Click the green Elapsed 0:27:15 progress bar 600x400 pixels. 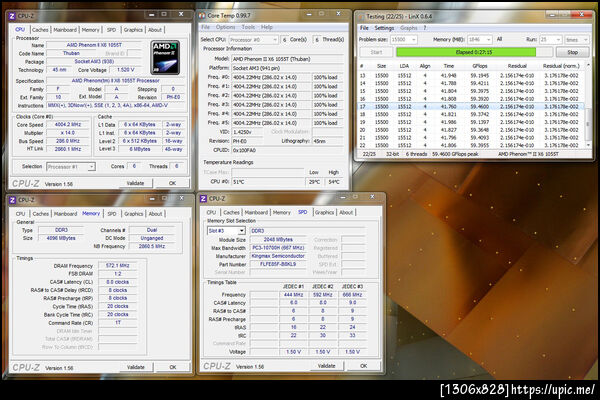click(474, 52)
